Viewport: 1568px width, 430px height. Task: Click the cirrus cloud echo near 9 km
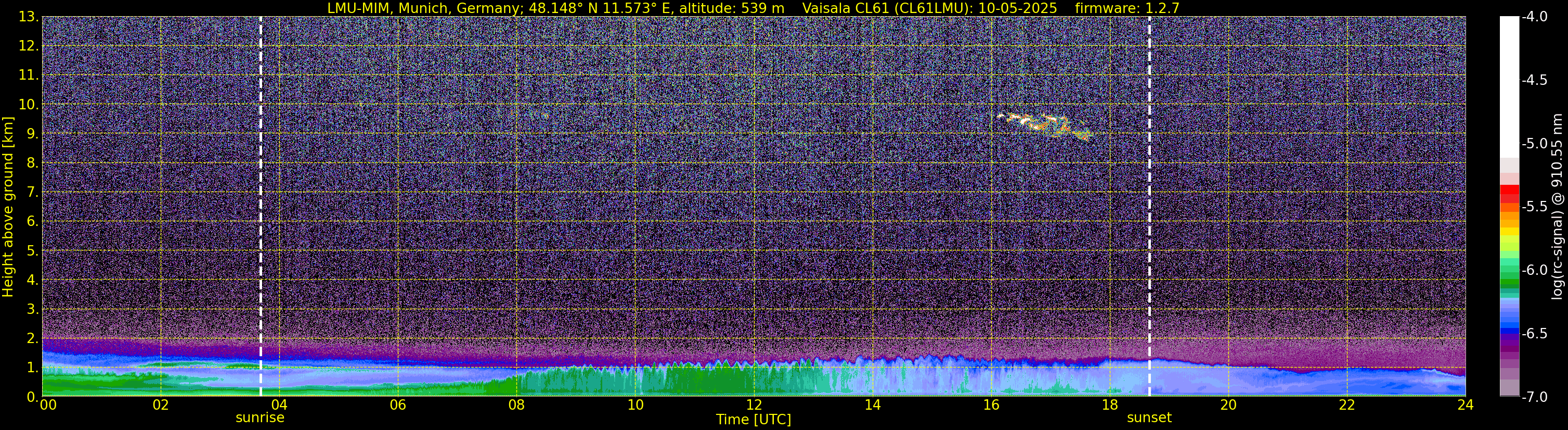(1044, 126)
